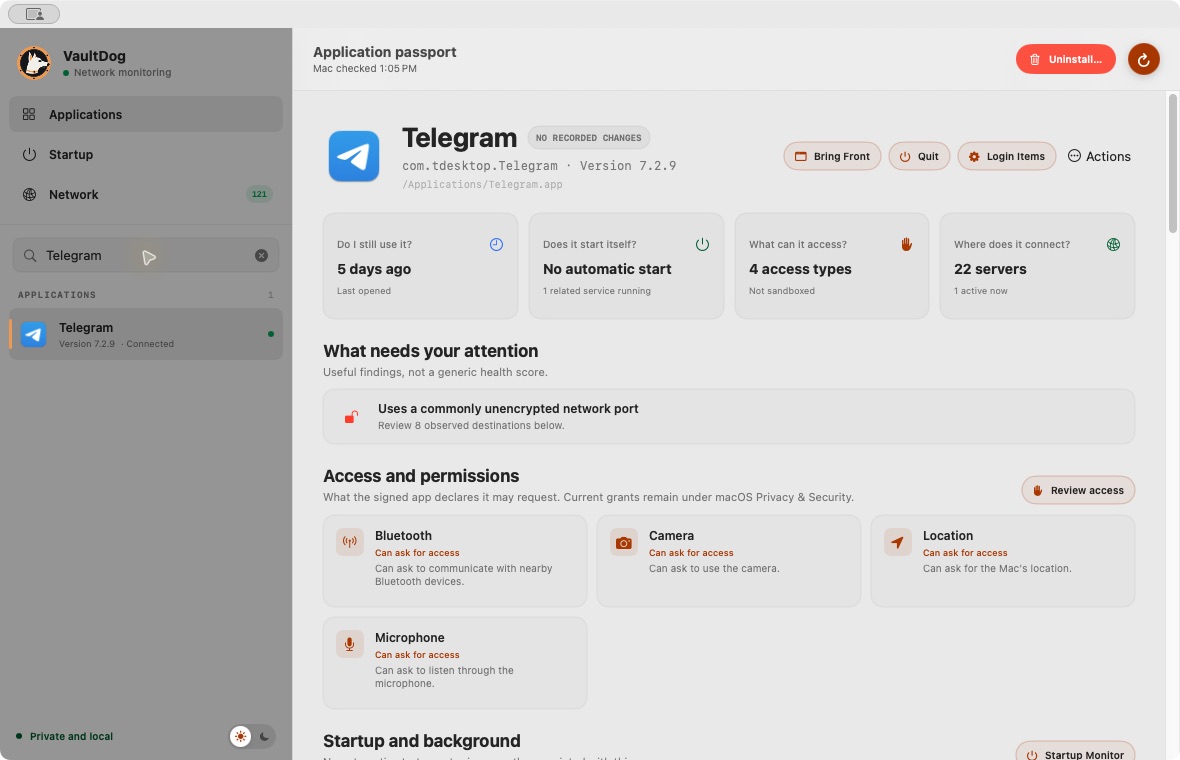Click the Location arrow icon
Screen dimensions: 1180x760
tap(898, 542)
